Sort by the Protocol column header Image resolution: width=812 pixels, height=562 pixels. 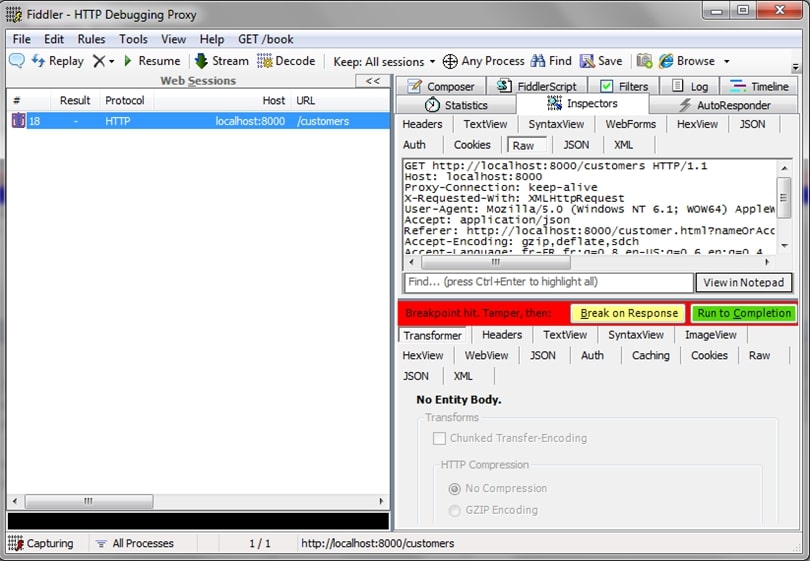pos(125,100)
